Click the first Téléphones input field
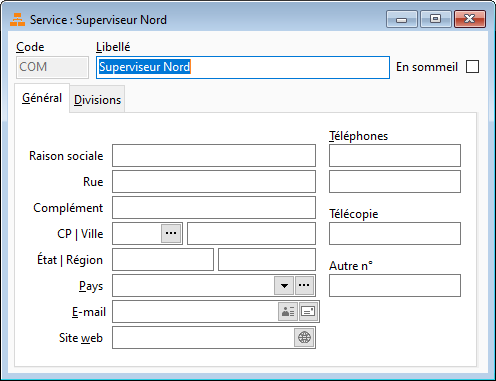496x381 pixels. [395, 155]
